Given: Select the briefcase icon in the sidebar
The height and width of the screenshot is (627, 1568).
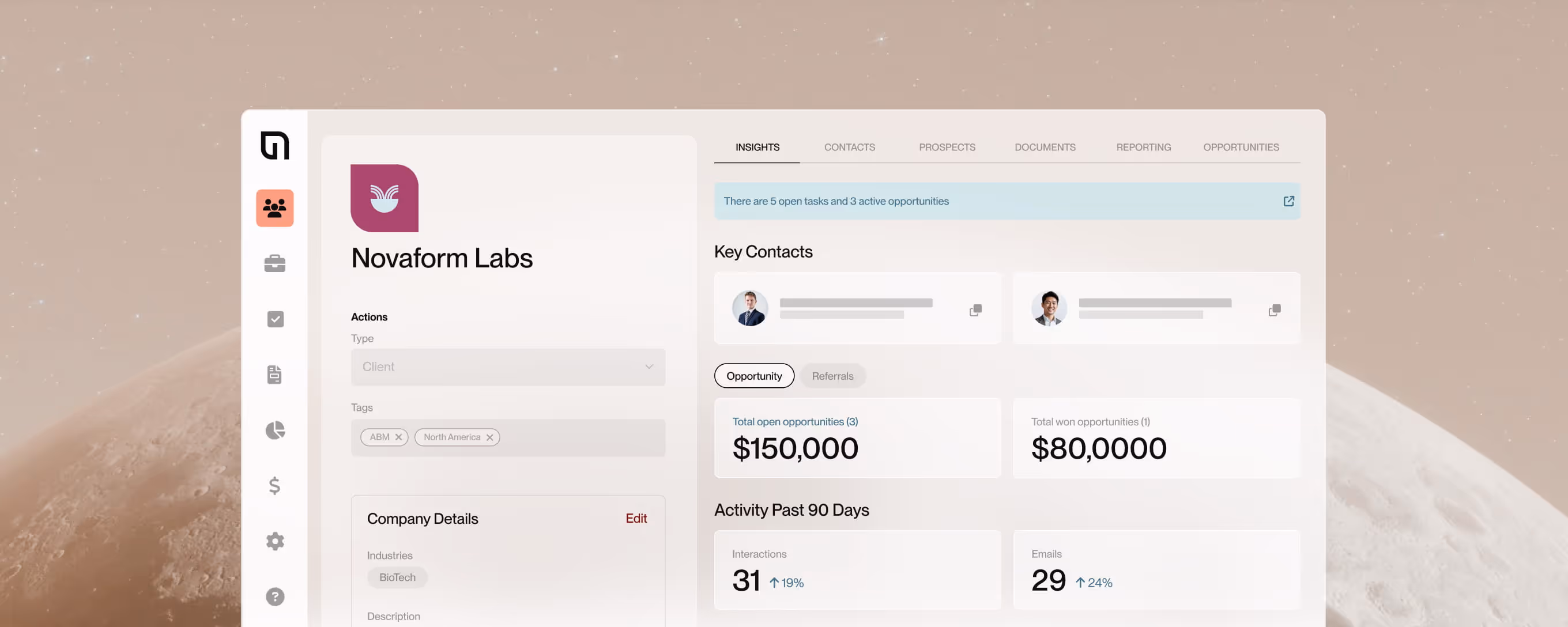Looking at the screenshot, I should click(x=275, y=263).
